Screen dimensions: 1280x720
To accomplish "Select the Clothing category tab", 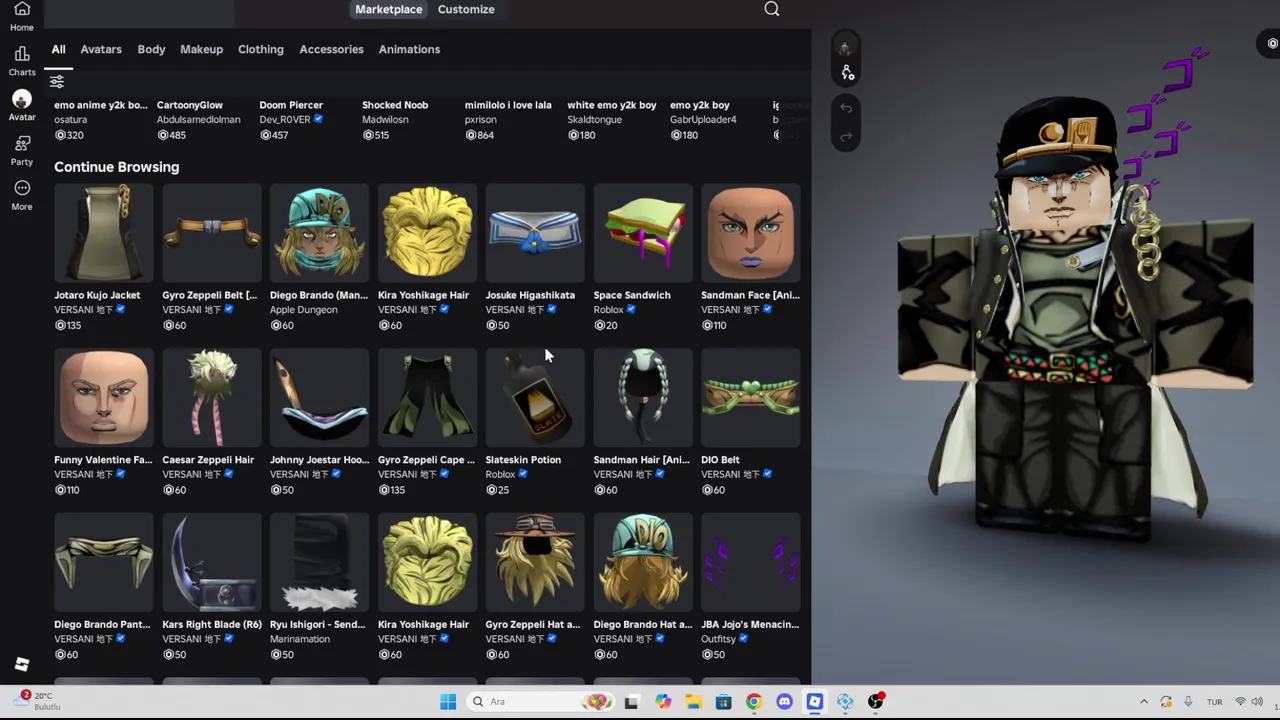I will (x=261, y=49).
